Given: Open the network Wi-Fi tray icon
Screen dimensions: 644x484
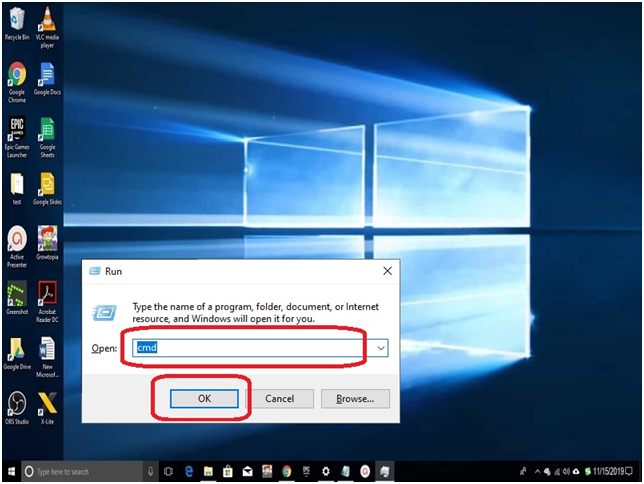Looking at the screenshot, I should (557, 471).
